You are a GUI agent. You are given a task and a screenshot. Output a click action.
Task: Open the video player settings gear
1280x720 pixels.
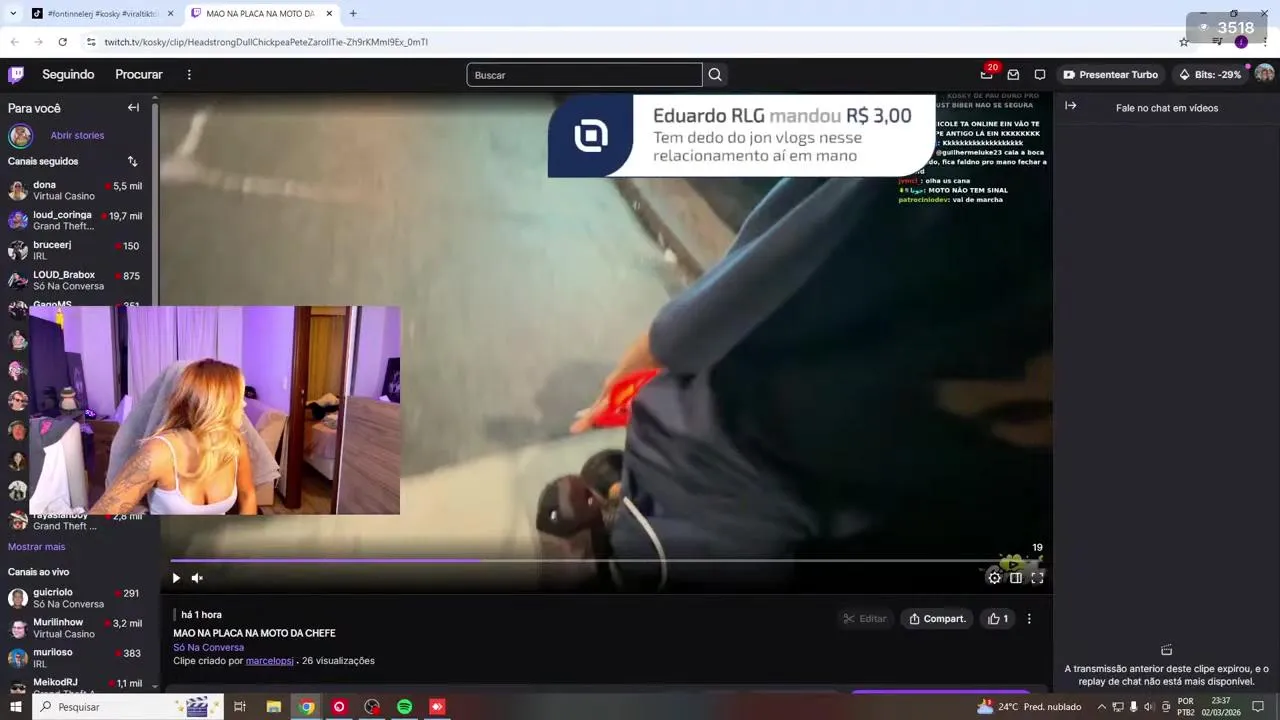(994, 578)
